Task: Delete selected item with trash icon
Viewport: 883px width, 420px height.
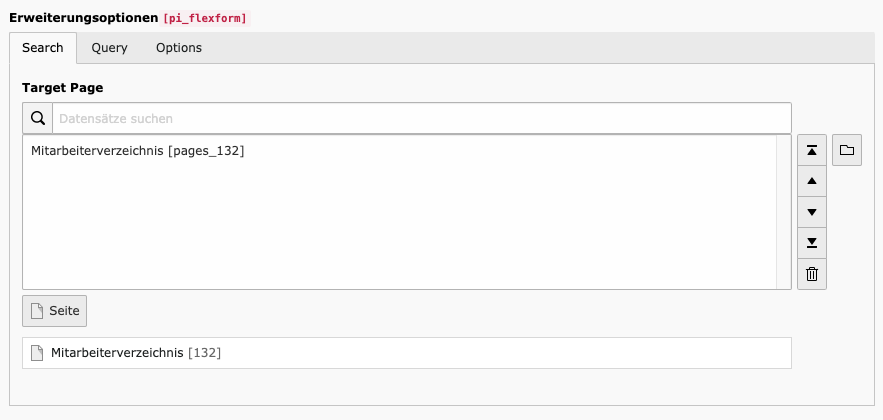Action: pos(812,274)
